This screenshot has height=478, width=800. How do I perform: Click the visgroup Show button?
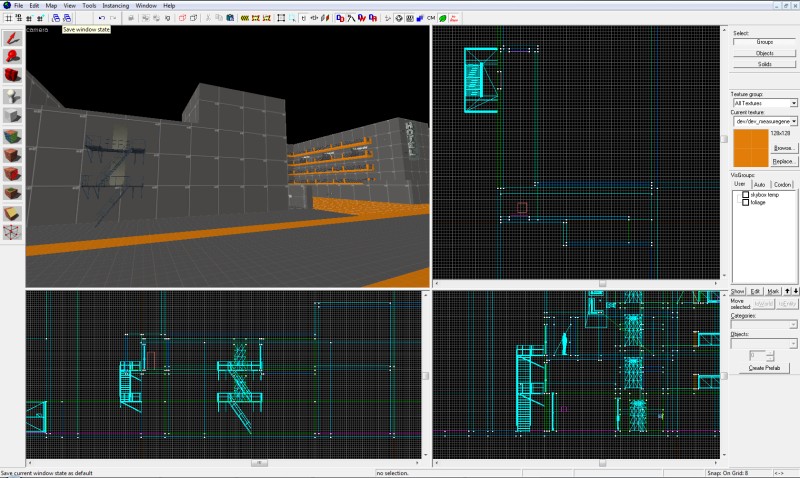coord(737,291)
